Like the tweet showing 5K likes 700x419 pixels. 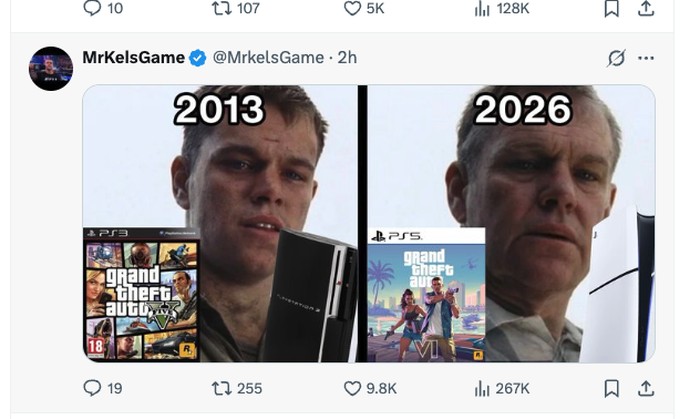click(352, 8)
